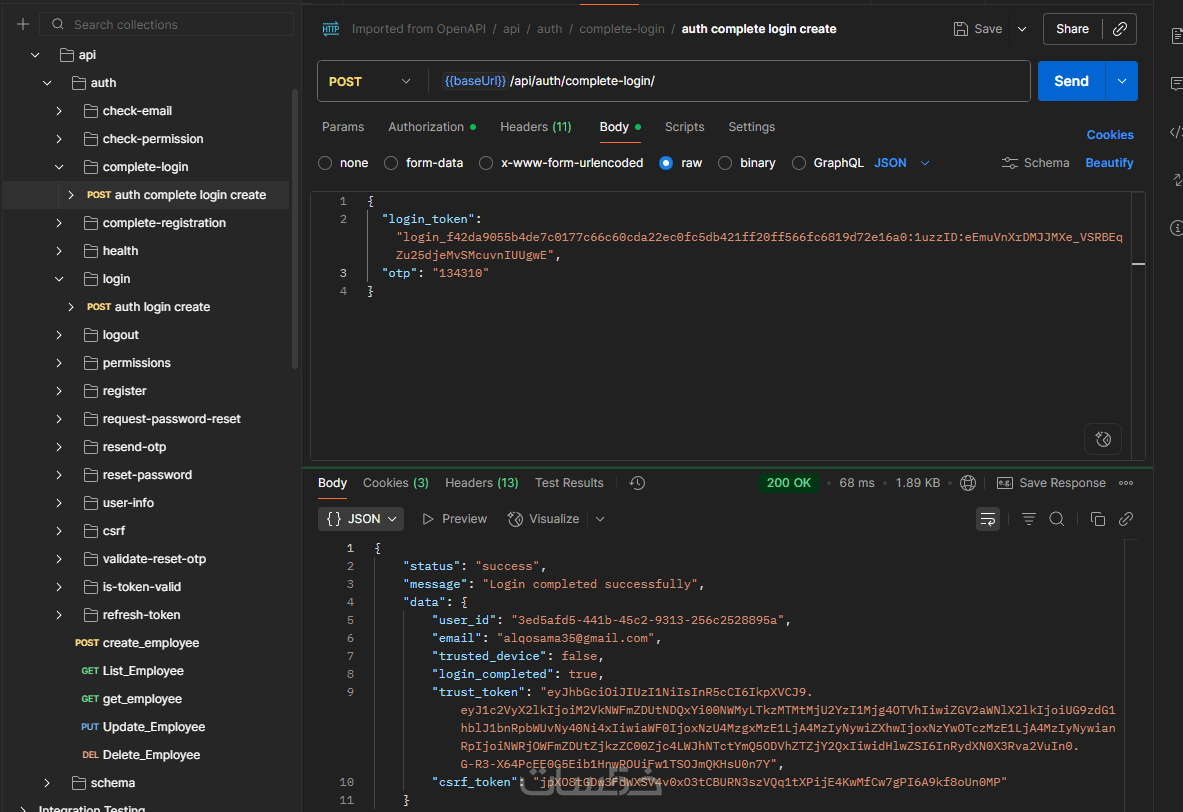The image size is (1183, 812).
Task: Click the Beautify link
Action: pyautogui.click(x=1109, y=163)
